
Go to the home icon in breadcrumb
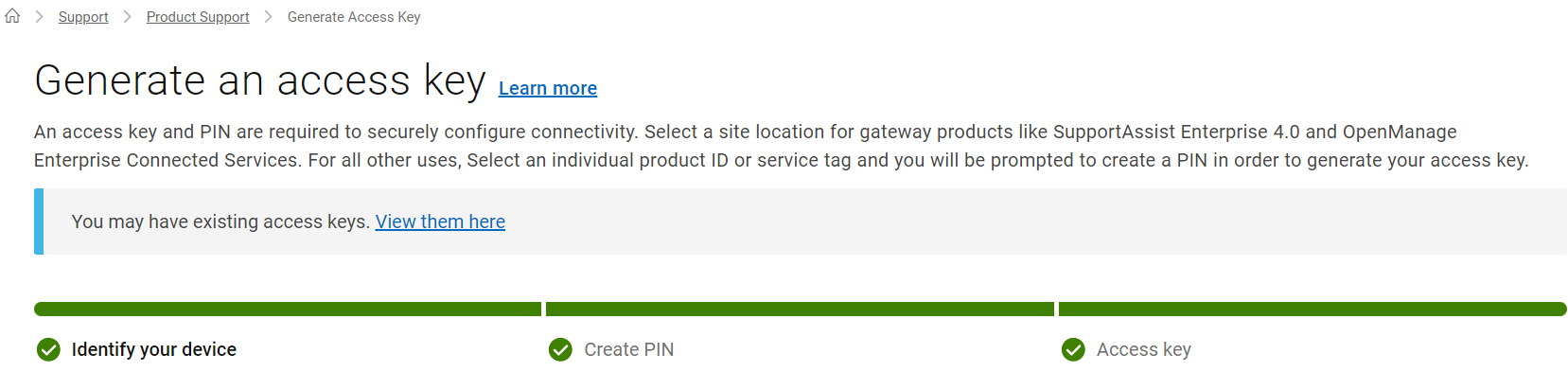coord(12,16)
